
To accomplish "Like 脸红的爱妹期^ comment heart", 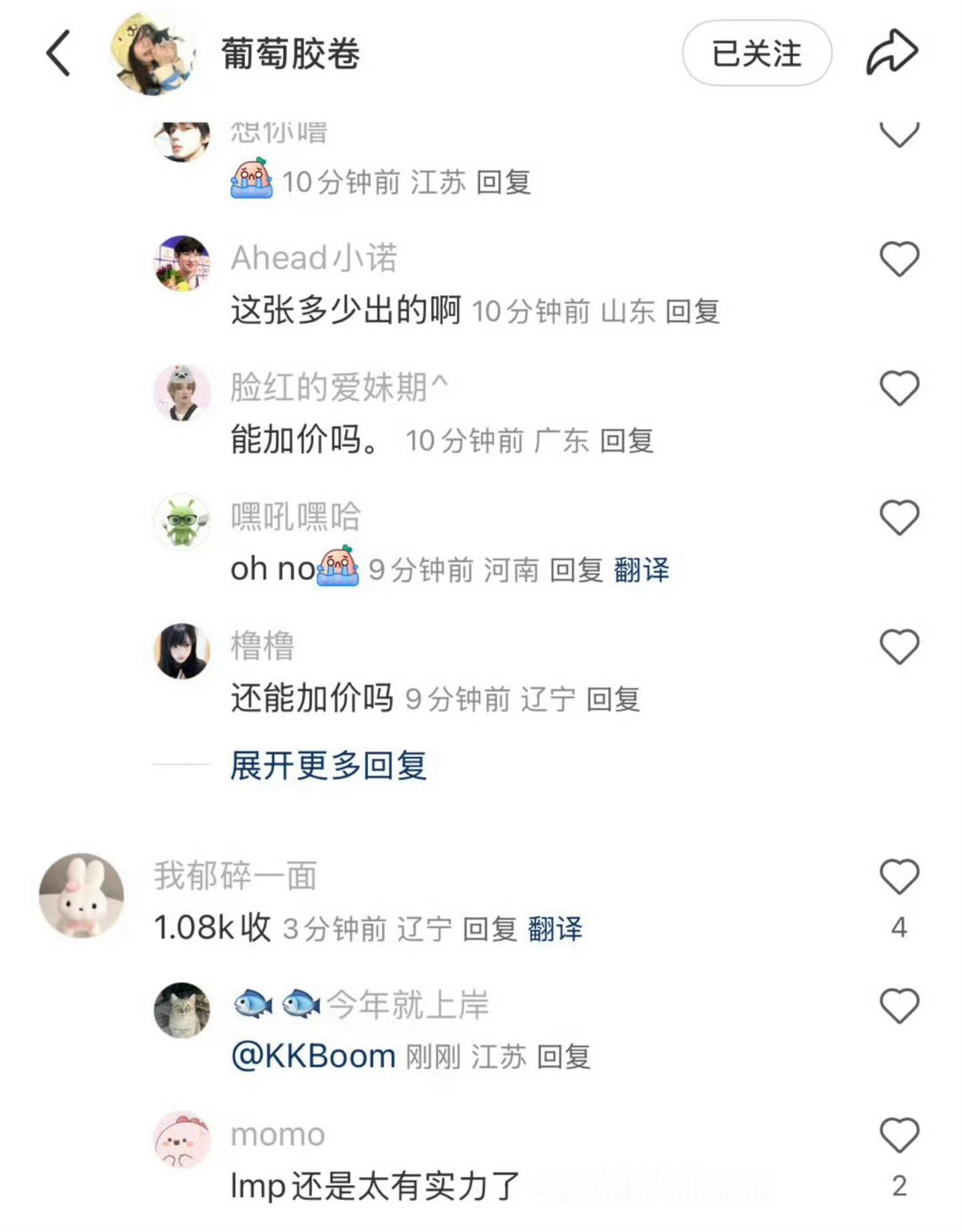I will 899,388.
